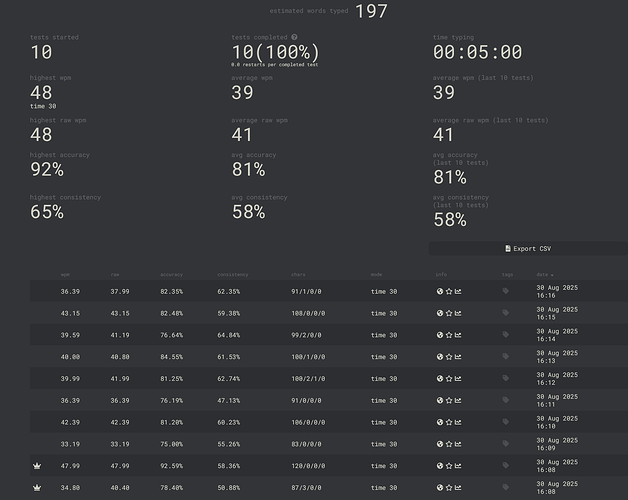Click the Export CSV button
Image resolution: width=628 pixels, height=500 pixels.
click(528, 248)
